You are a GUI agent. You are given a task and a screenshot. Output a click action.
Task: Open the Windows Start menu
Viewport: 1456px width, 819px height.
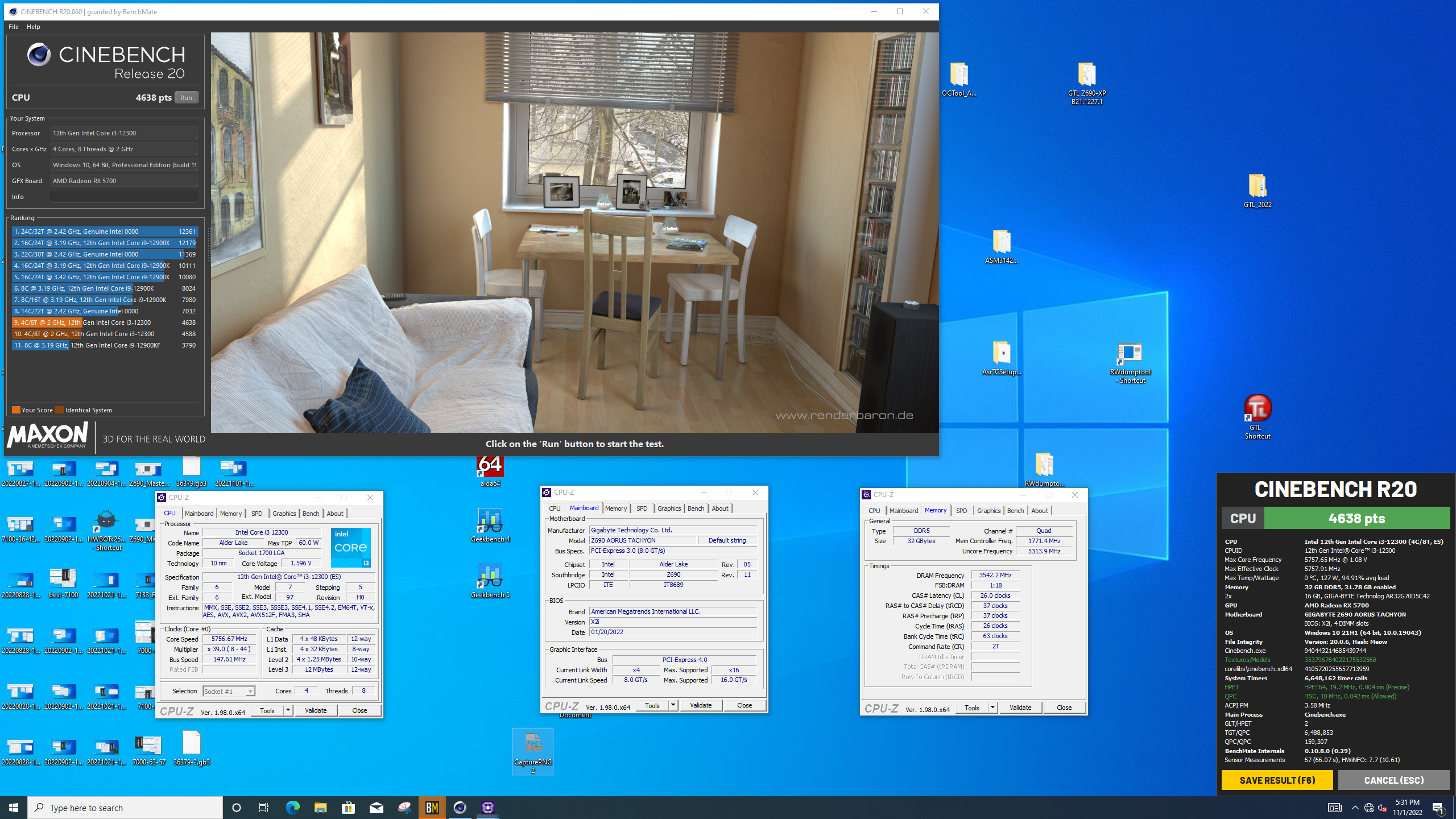14,807
